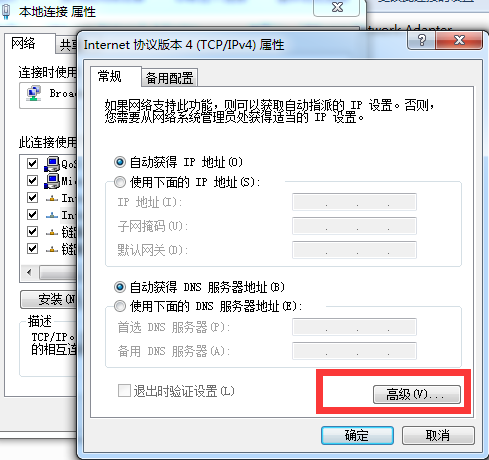Open 高级 advanced settings button
Screen dimensions: 489x460
click(417, 395)
